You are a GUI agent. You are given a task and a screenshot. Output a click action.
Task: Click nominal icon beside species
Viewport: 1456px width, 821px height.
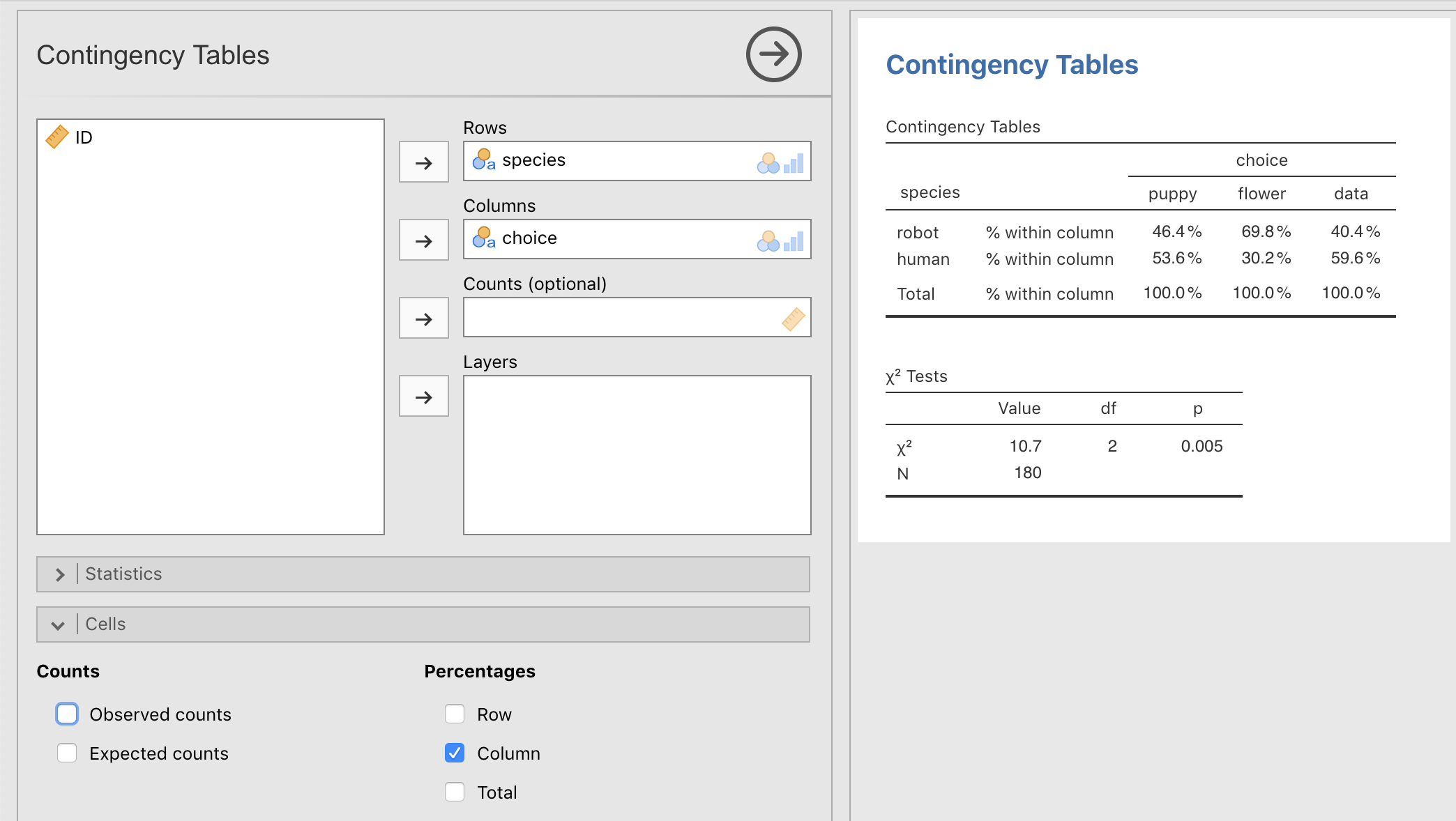(483, 160)
